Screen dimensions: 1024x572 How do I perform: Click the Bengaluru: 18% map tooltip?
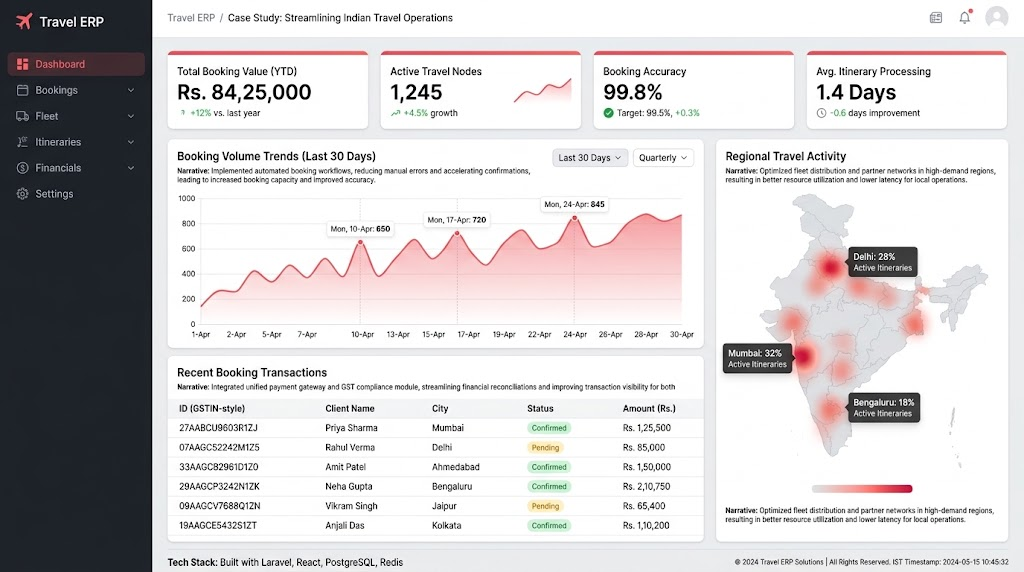[x=884, y=407]
